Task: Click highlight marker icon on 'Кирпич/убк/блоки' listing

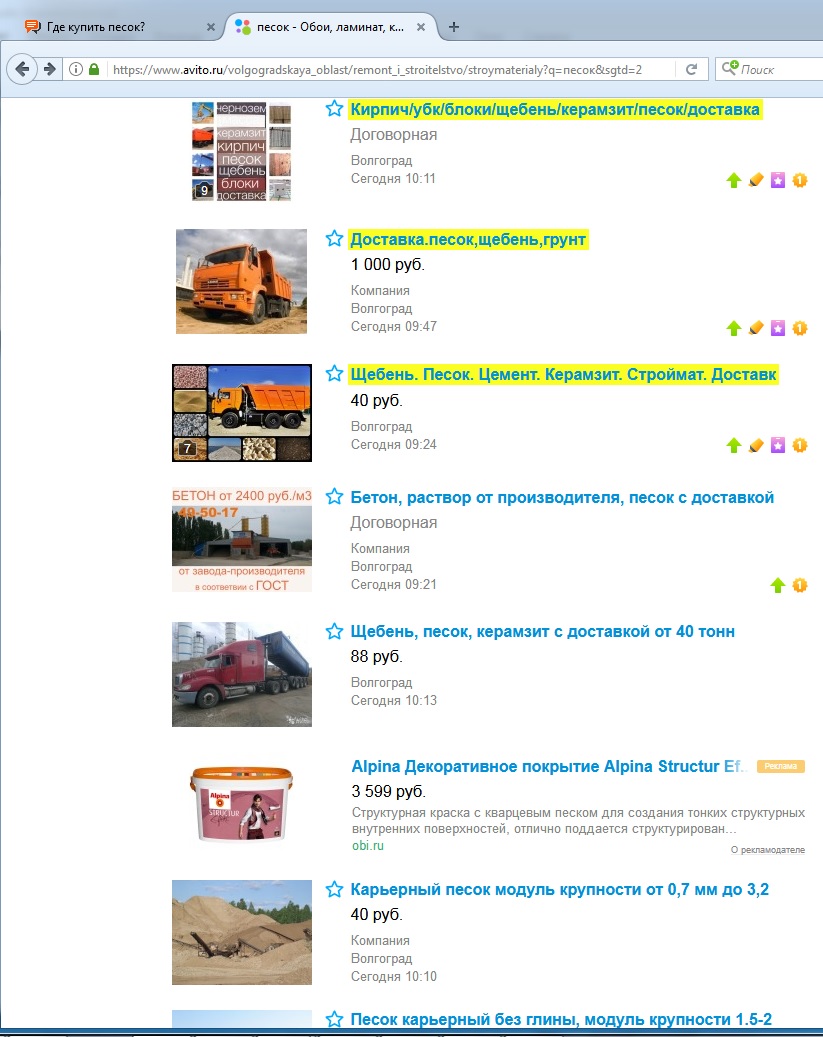Action: (756, 180)
